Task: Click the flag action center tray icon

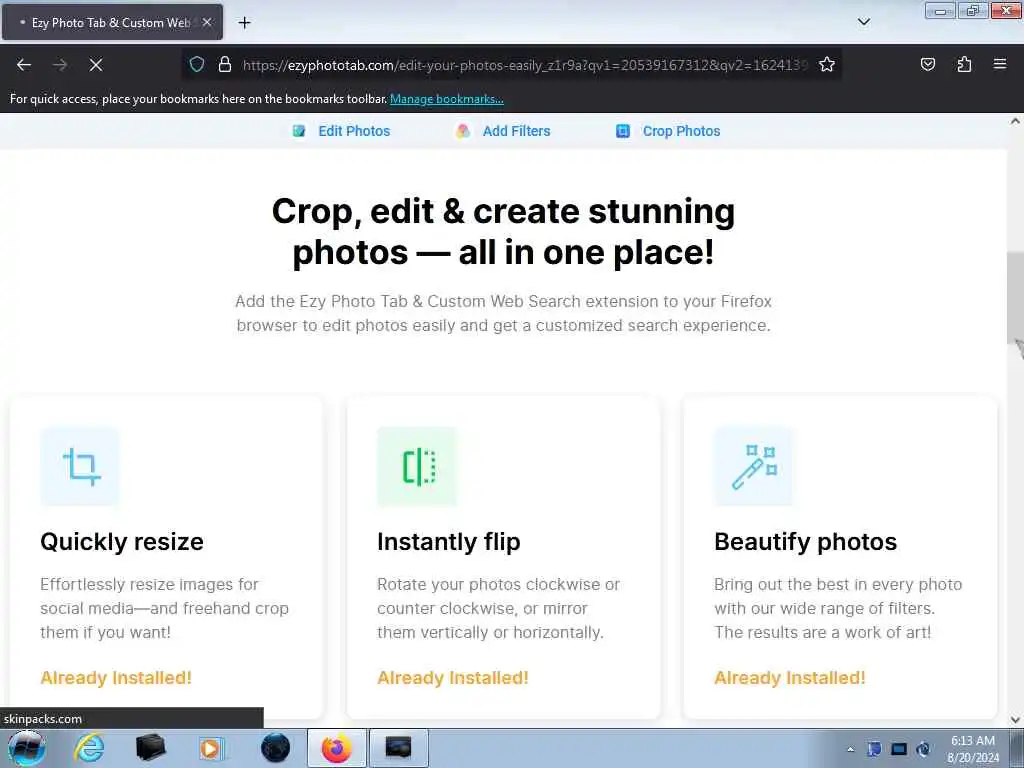Action: (x=874, y=750)
